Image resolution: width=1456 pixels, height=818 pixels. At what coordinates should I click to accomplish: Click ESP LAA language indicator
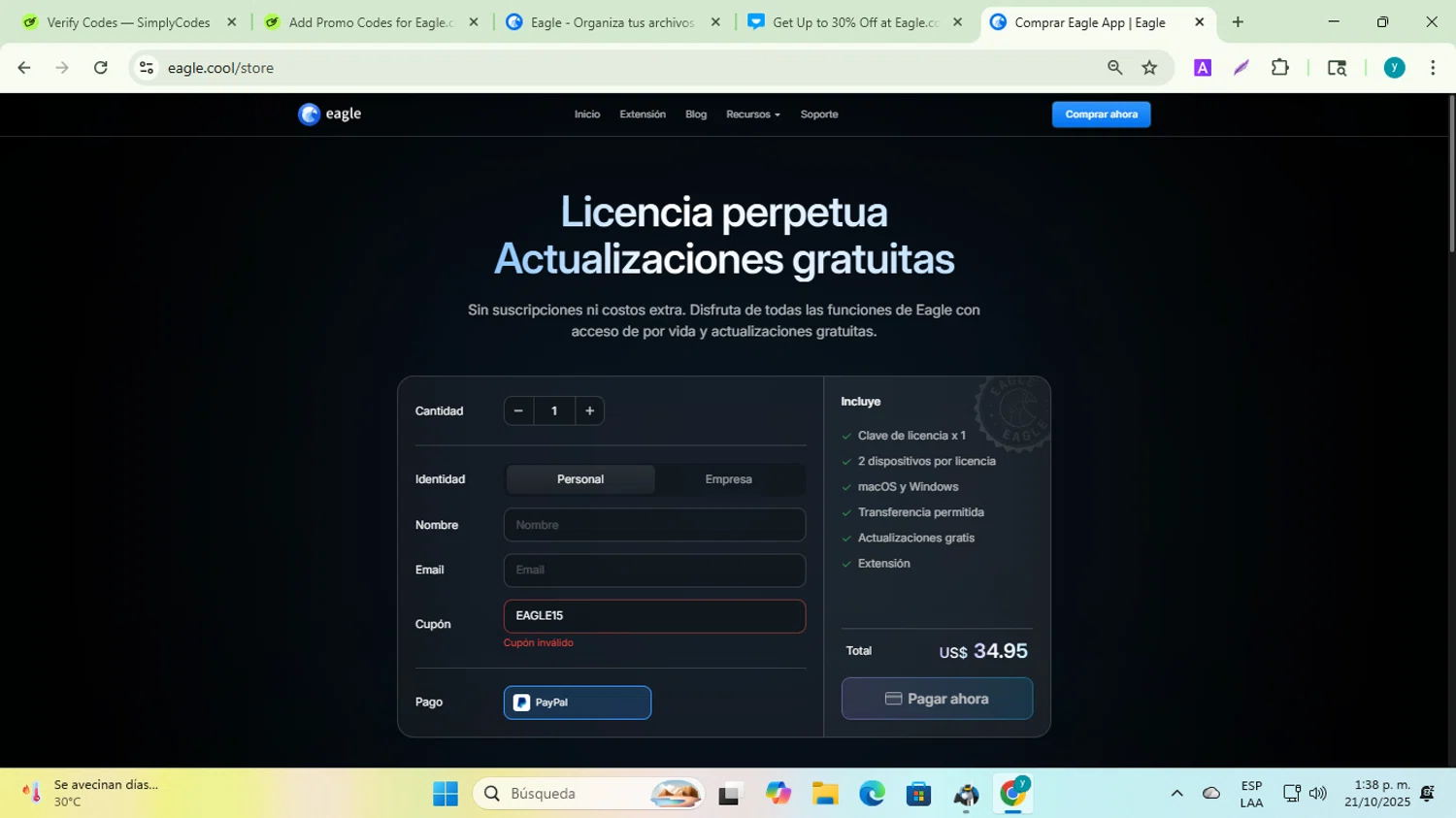[x=1251, y=794]
